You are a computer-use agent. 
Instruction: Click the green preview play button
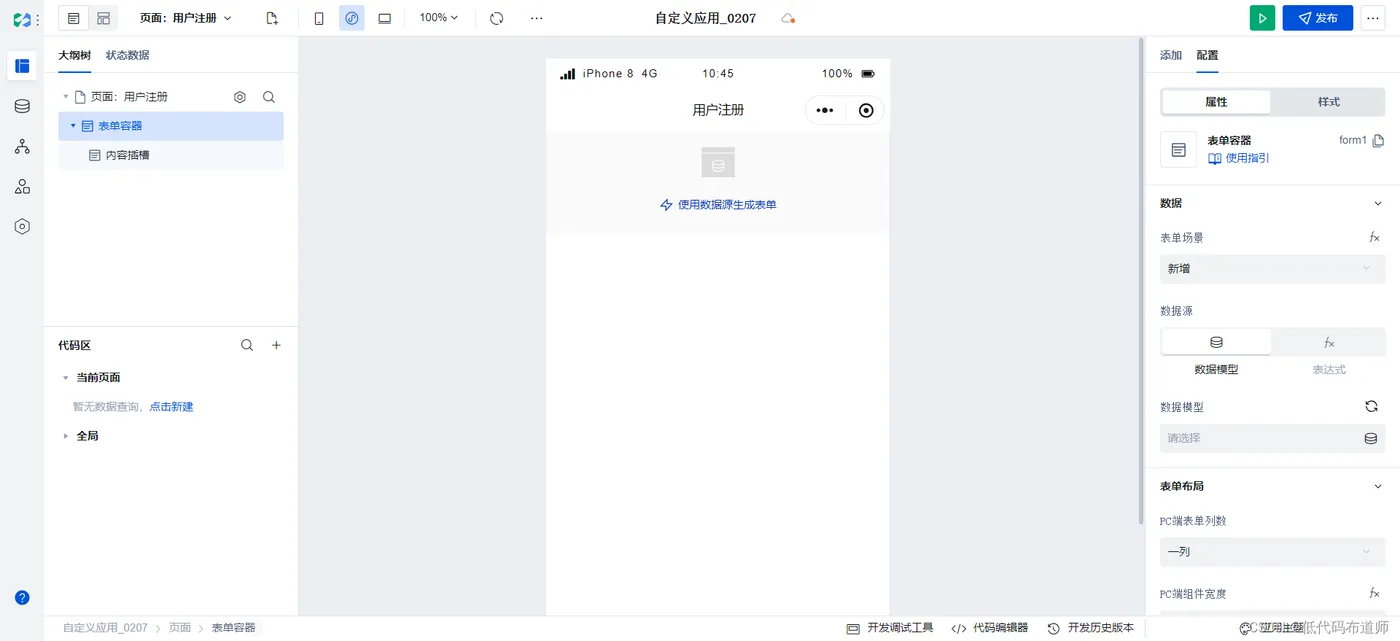[1262, 18]
